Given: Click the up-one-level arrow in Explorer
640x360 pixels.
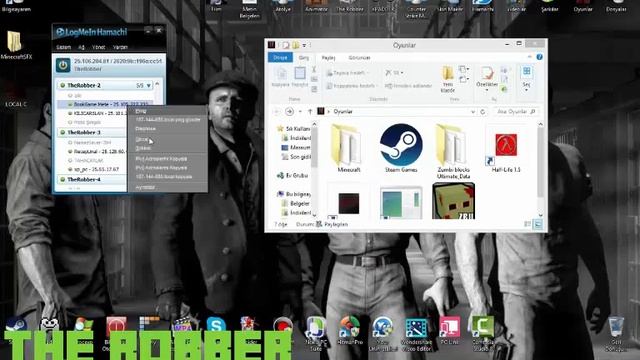Looking at the screenshot, I should tap(310, 111).
